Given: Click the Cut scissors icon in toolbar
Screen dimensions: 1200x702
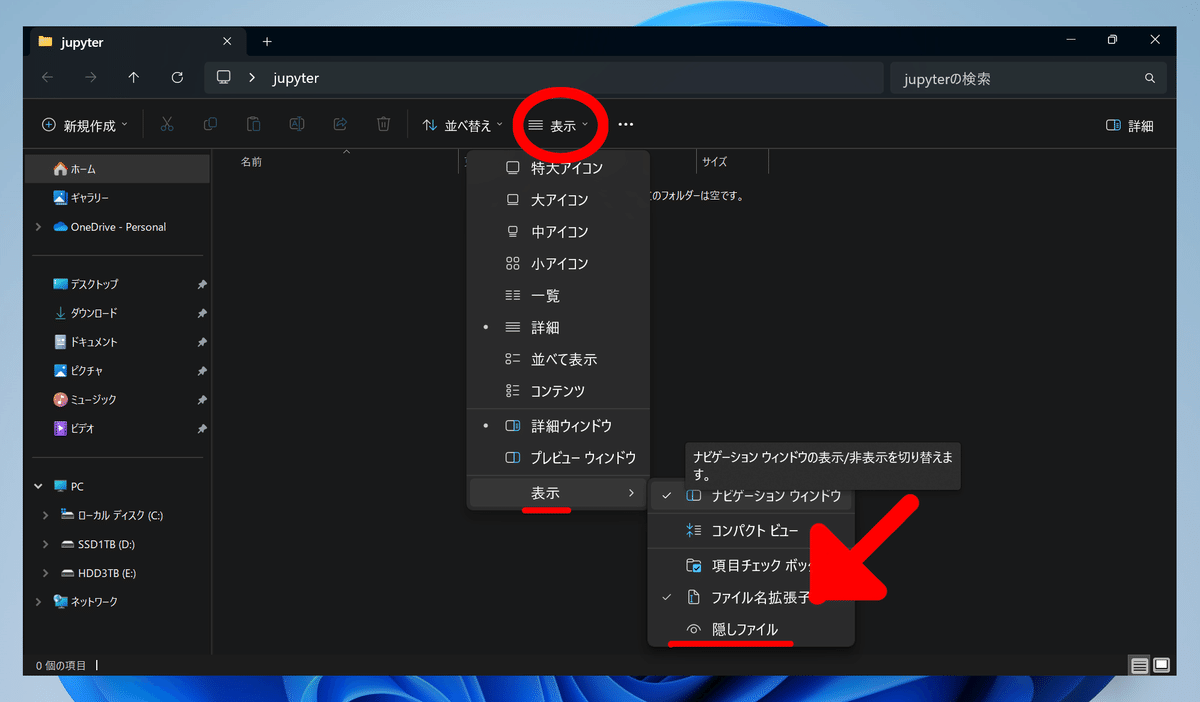Looking at the screenshot, I should (167, 125).
